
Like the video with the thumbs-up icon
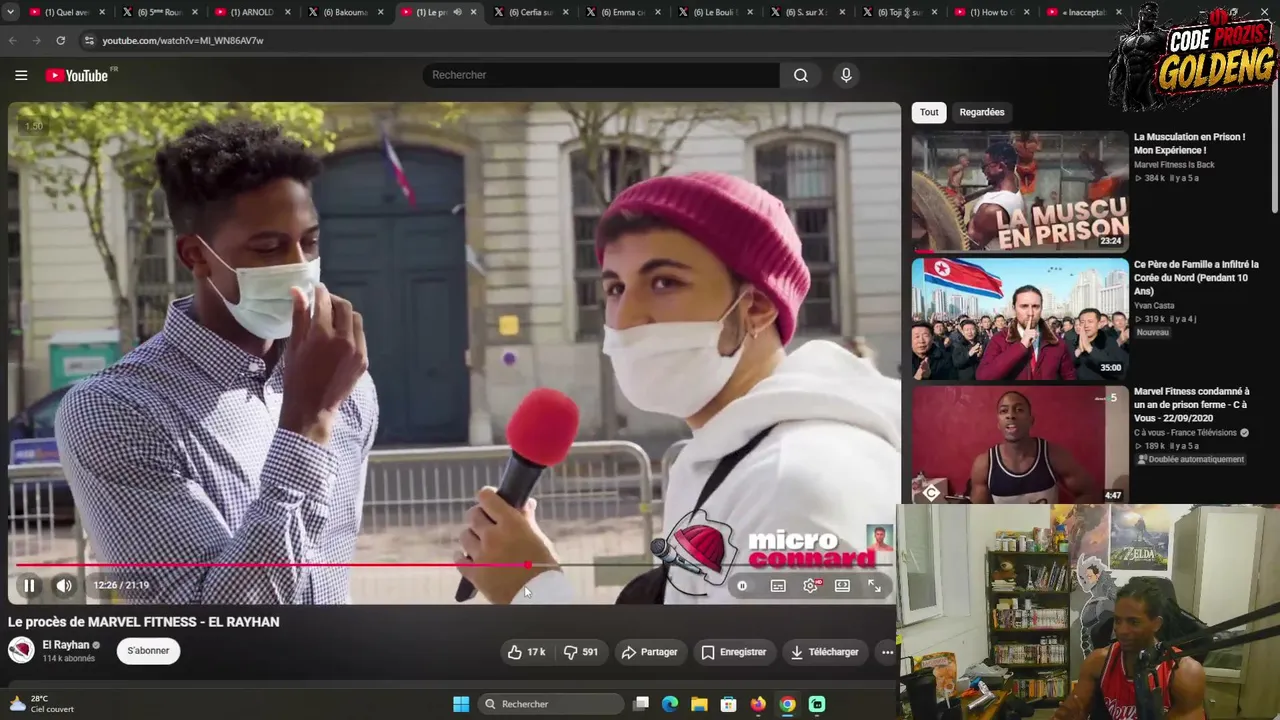tap(527, 652)
